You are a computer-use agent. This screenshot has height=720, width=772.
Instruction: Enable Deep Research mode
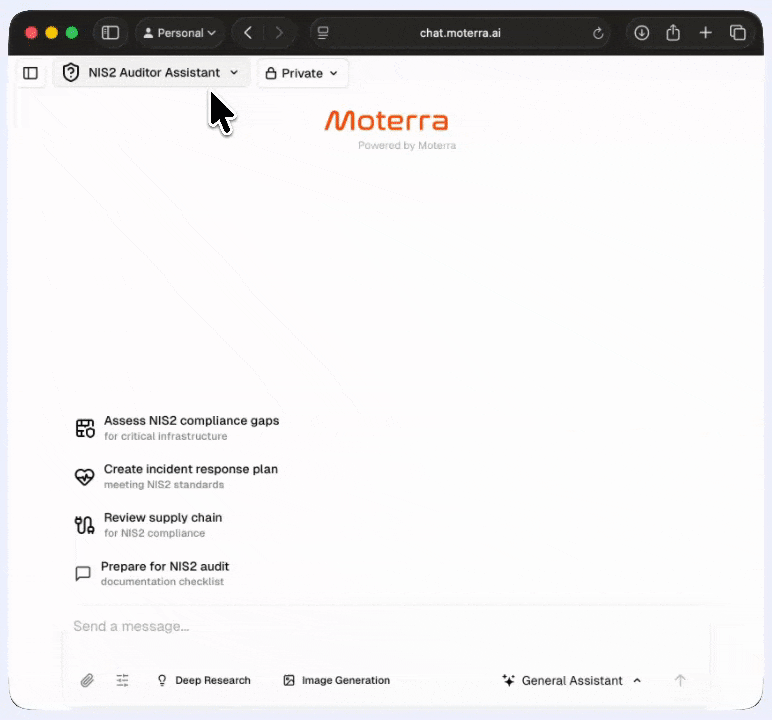[x=204, y=681]
